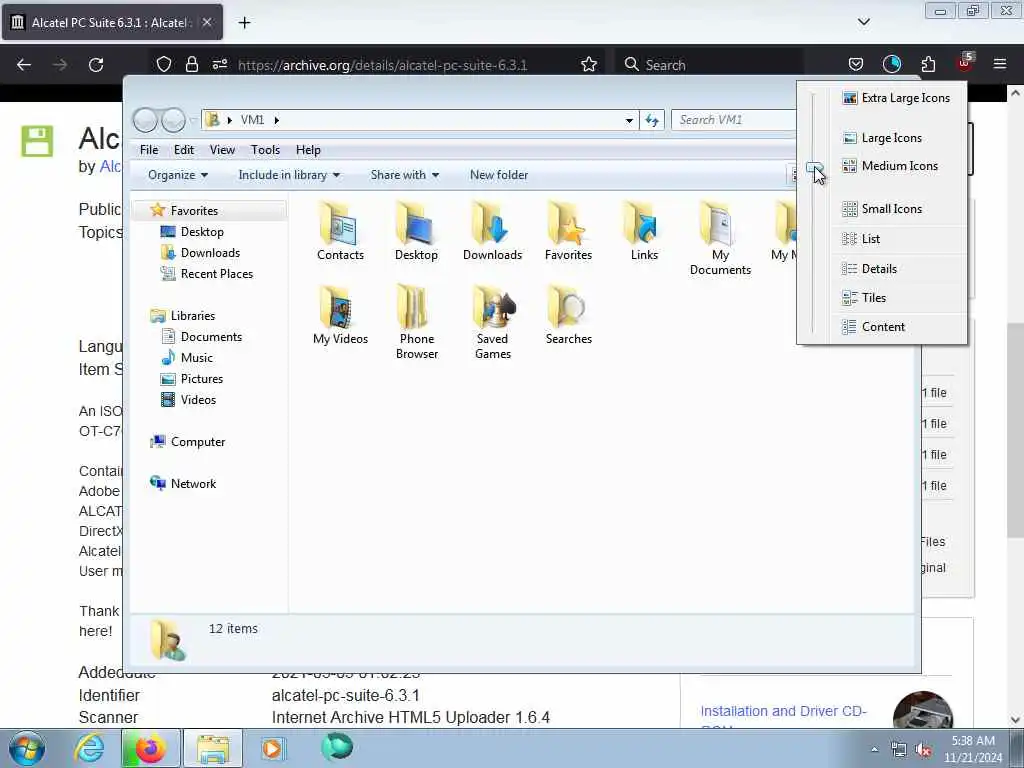Viewport: 1024px width, 768px height.
Task: Click the view size slider handle
Action: coord(813,168)
